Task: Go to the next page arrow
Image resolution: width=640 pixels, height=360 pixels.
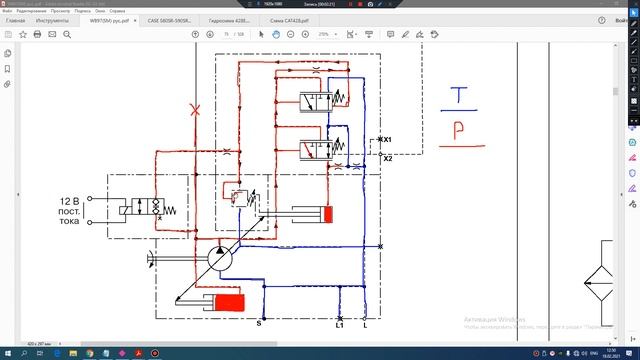Action: click(x=210, y=34)
